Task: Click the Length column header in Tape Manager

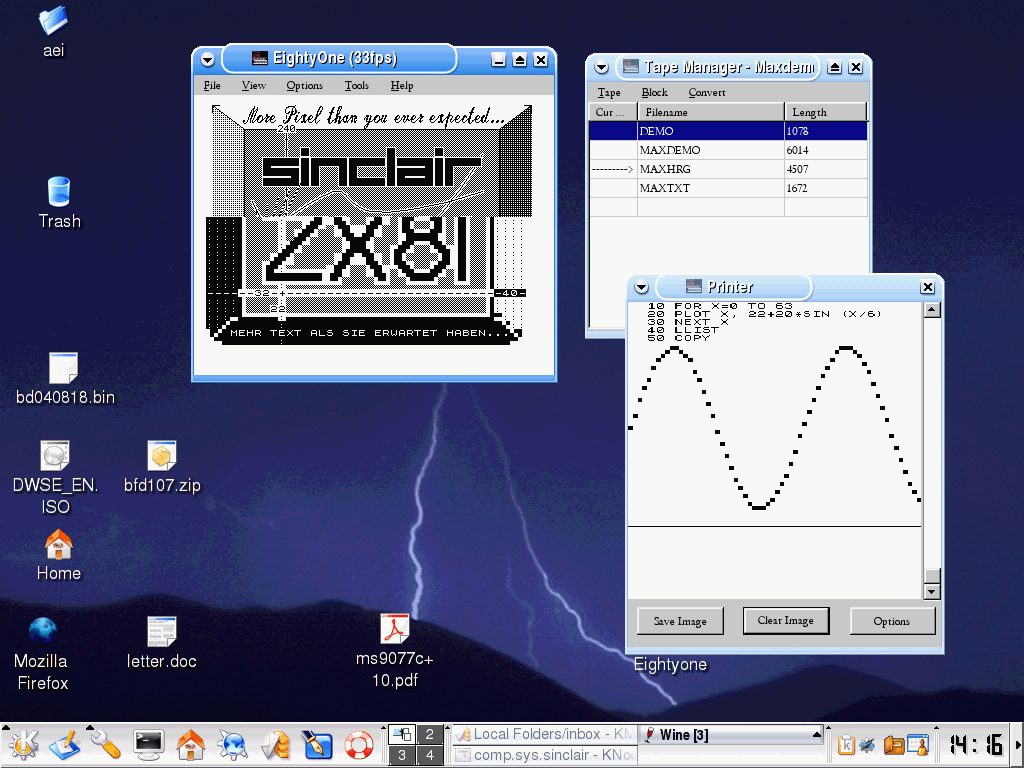Action: click(825, 112)
